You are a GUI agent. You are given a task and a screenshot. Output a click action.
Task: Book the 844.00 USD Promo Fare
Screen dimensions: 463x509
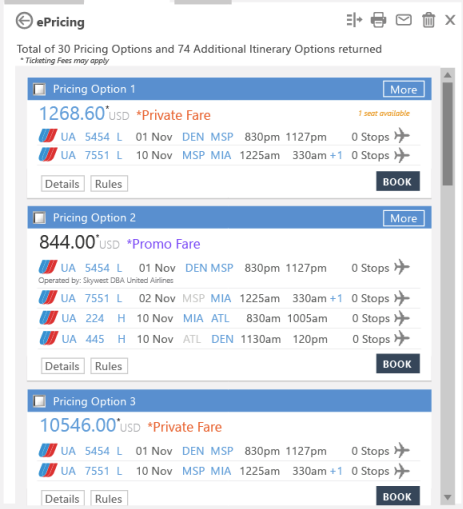(398, 364)
